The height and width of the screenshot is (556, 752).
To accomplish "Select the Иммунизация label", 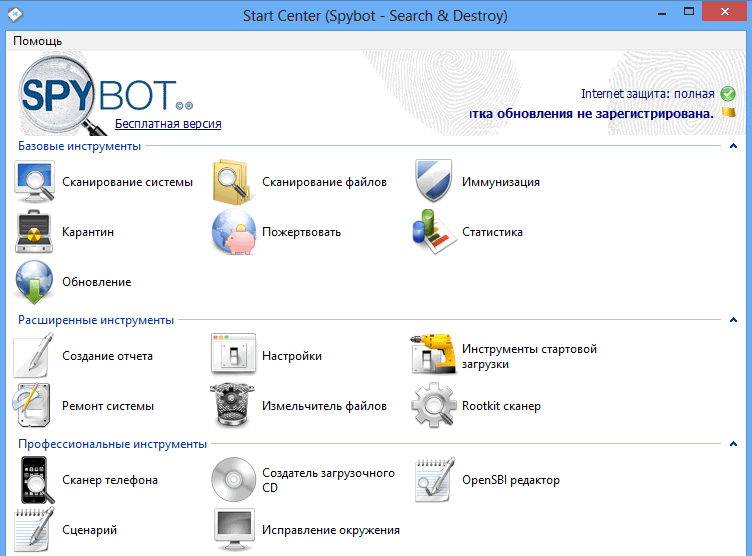I will point(501,182).
